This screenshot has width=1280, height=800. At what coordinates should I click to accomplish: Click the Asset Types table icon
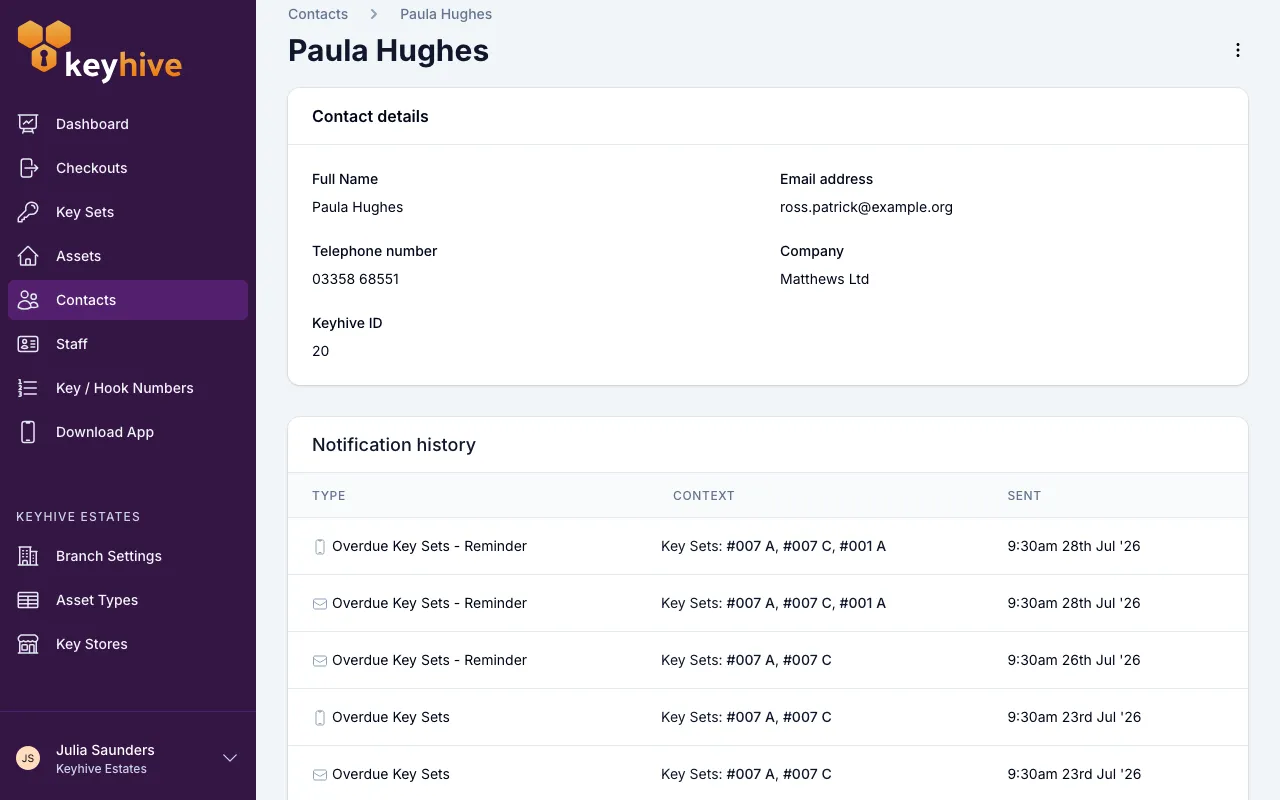[x=28, y=600]
